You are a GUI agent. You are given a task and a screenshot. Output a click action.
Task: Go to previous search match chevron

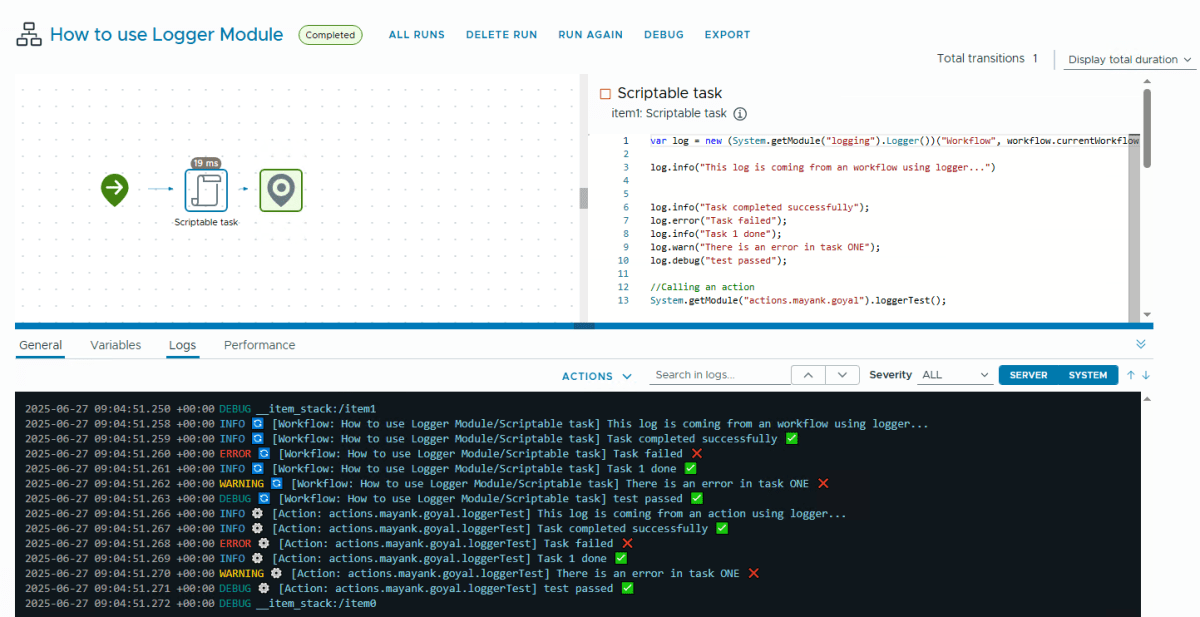[808, 375]
